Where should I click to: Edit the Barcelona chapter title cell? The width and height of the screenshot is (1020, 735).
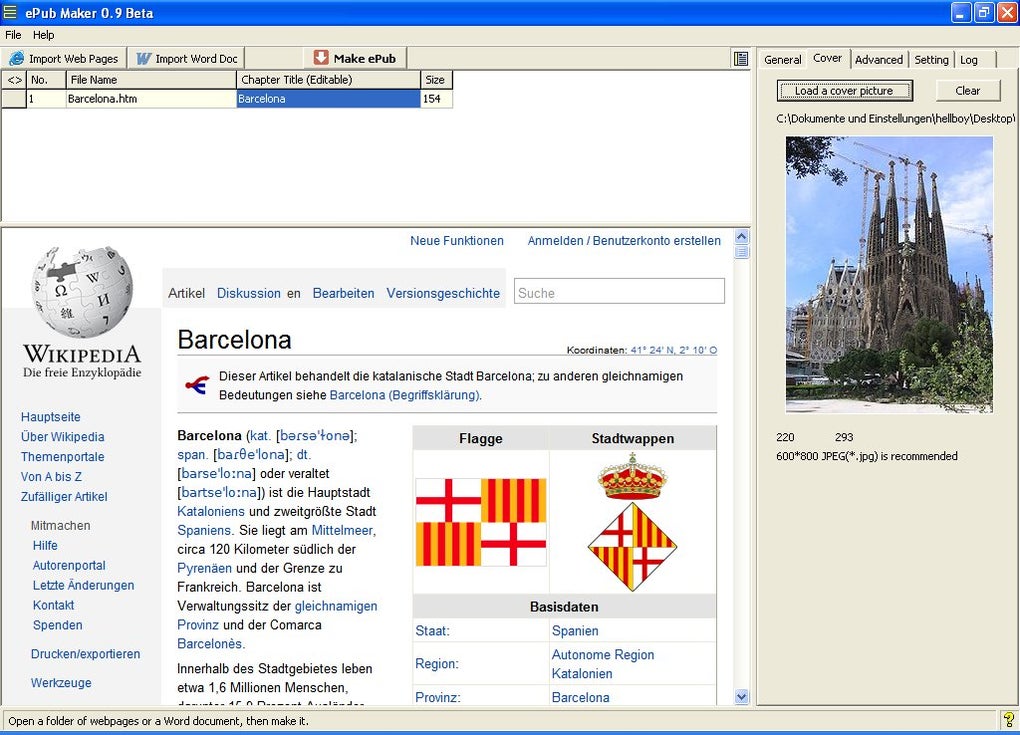(329, 99)
